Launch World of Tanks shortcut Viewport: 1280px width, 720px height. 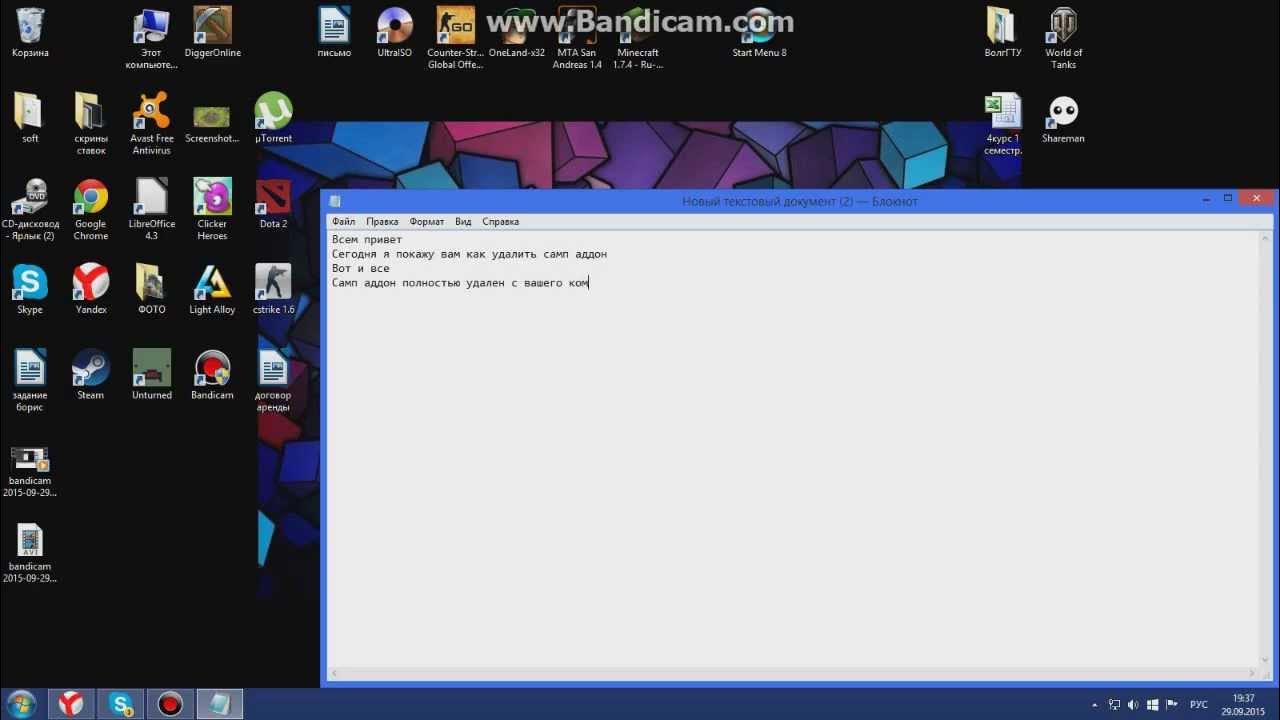tap(1063, 38)
